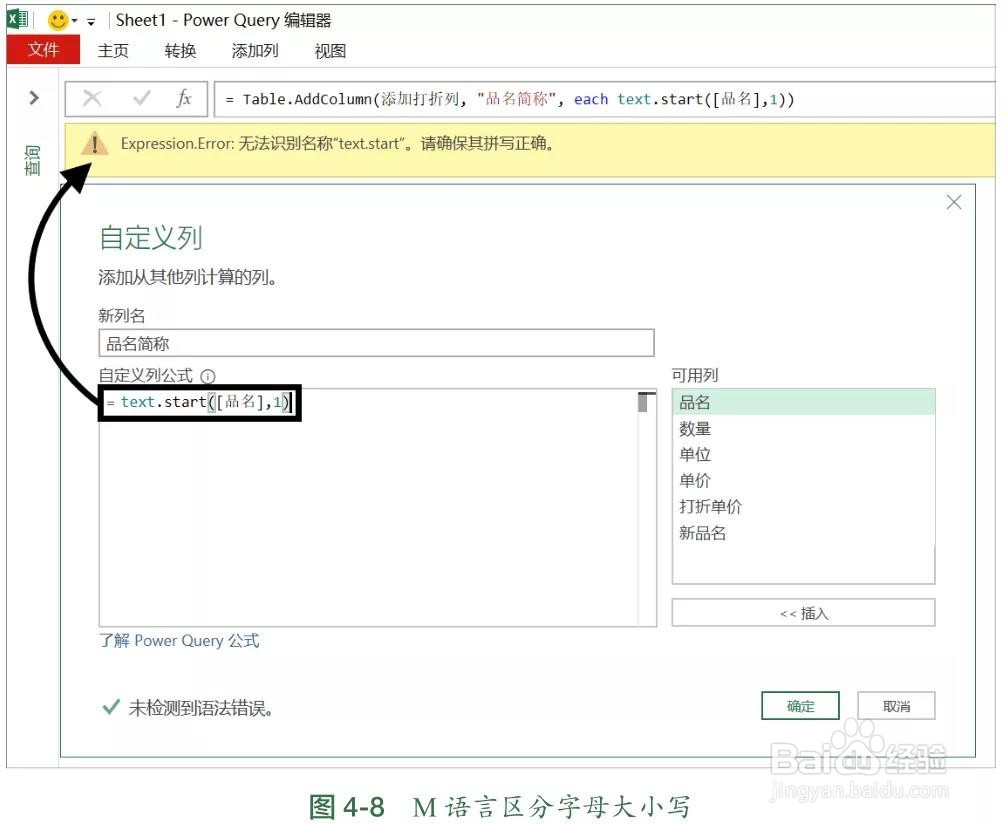Cancel formula edit with the X icon
The height and width of the screenshot is (825, 1004).
click(92, 99)
